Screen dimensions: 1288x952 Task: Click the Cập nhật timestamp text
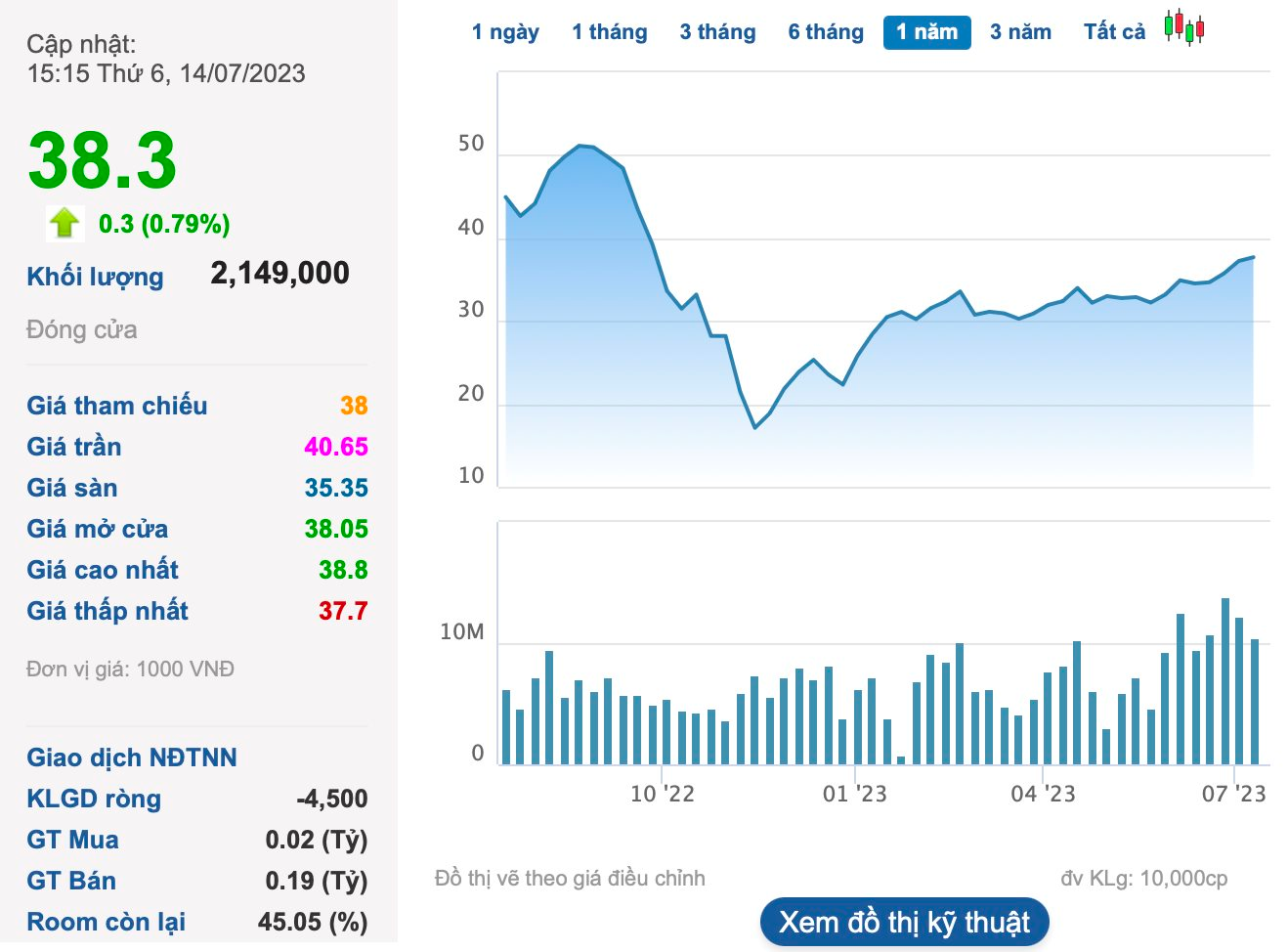tap(166, 59)
